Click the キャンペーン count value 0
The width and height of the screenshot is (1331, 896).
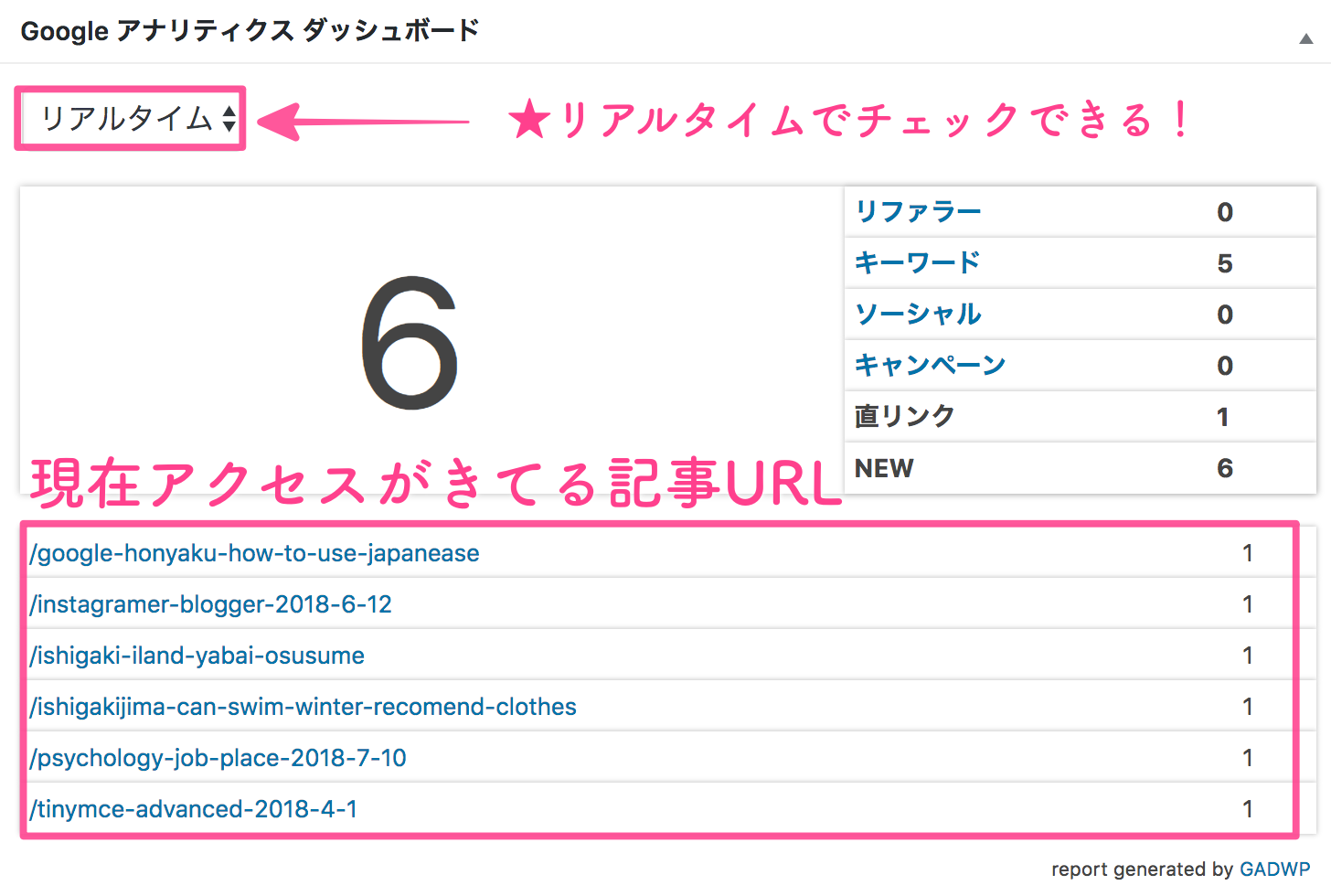point(1225,366)
